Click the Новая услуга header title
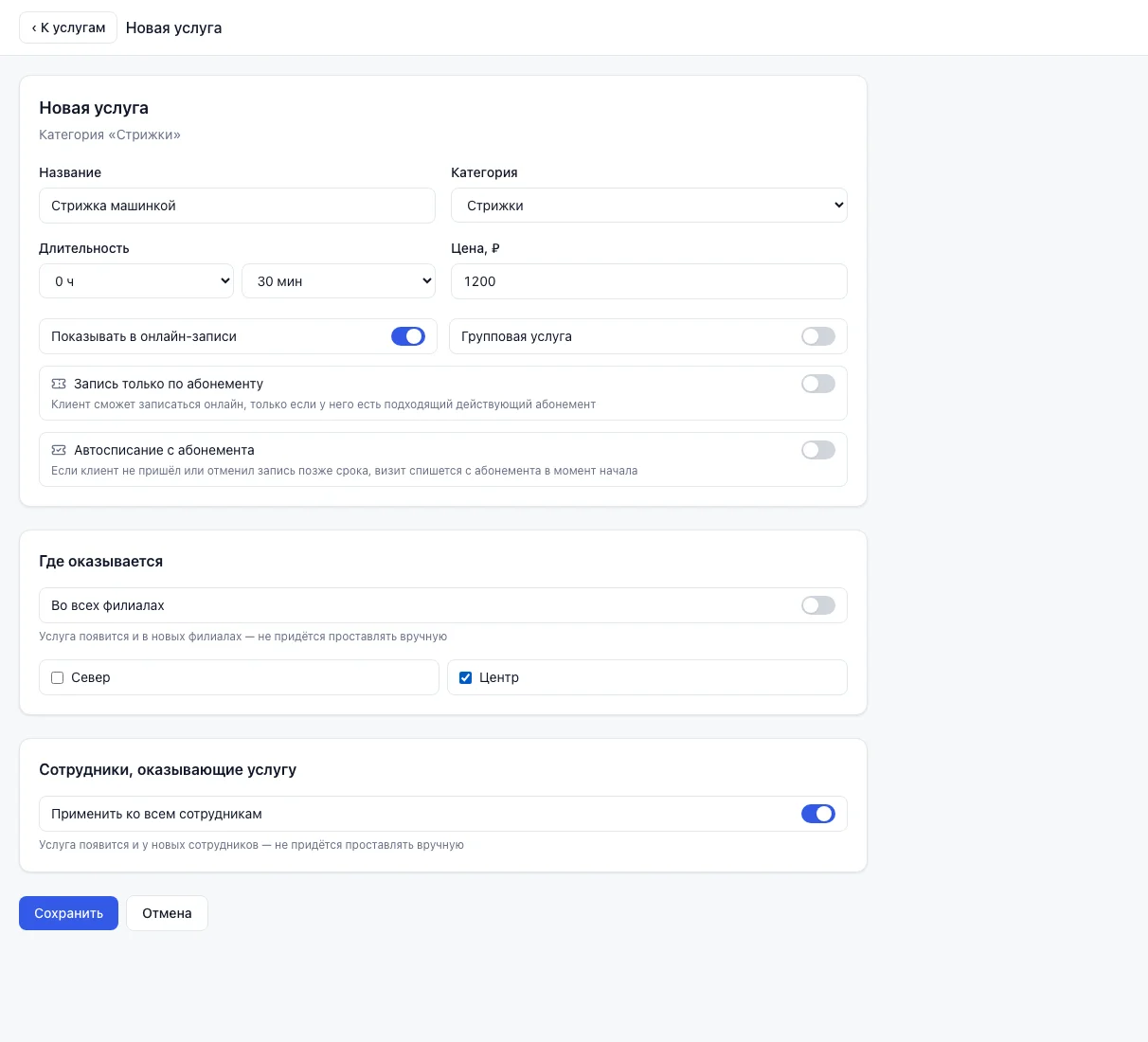 [173, 27]
